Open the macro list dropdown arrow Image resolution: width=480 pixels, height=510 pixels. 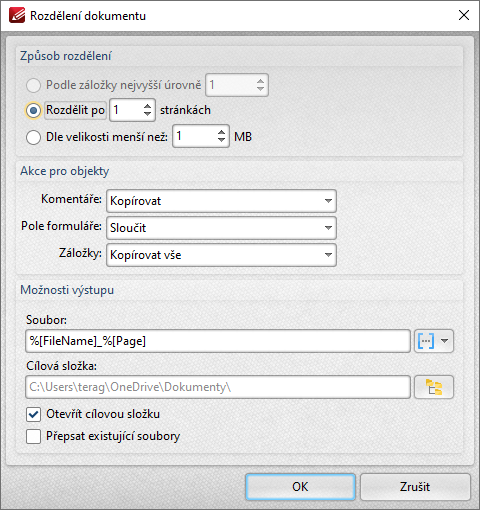point(444,341)
